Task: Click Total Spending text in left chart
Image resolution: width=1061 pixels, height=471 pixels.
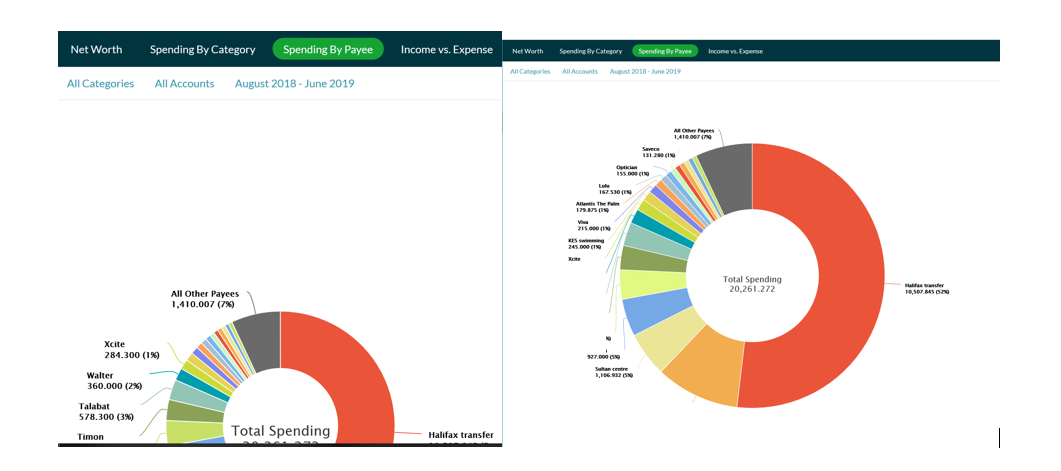Action: point(281,430)
